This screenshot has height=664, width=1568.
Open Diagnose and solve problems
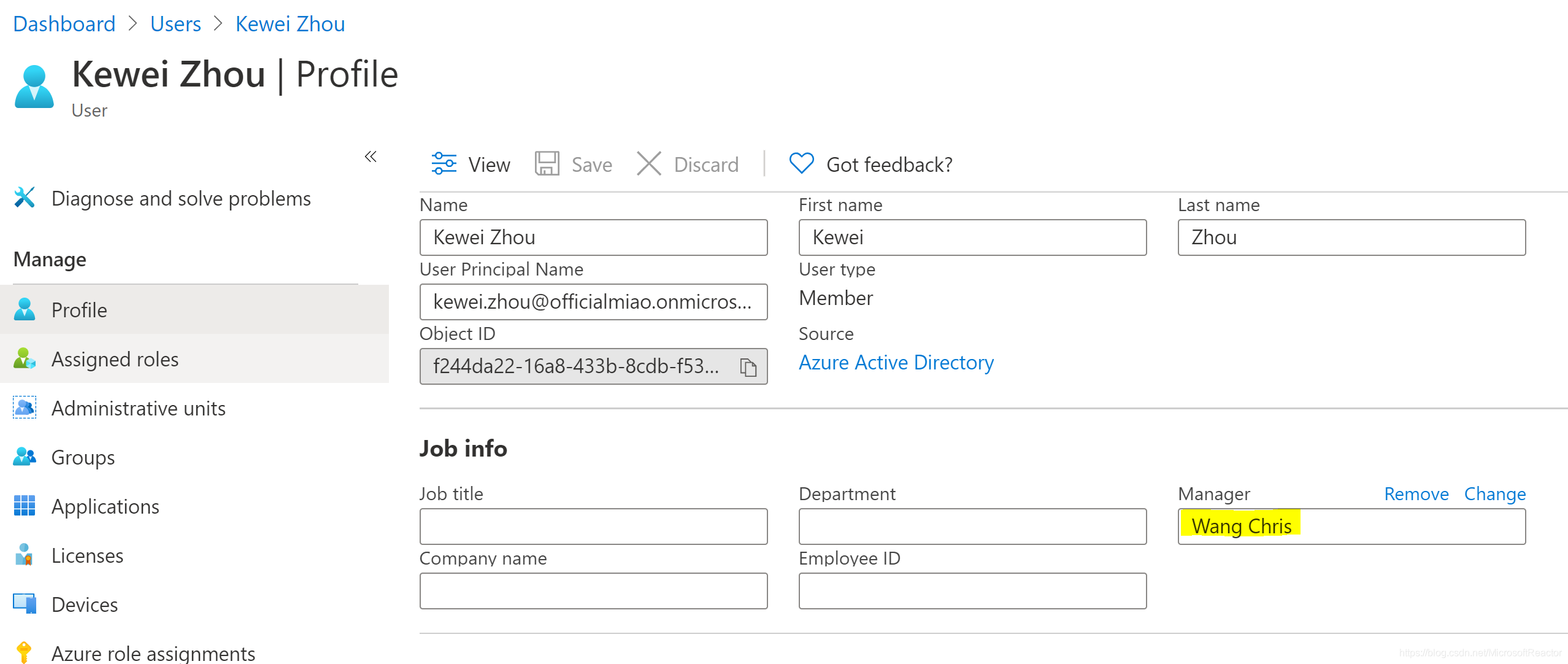181,199
